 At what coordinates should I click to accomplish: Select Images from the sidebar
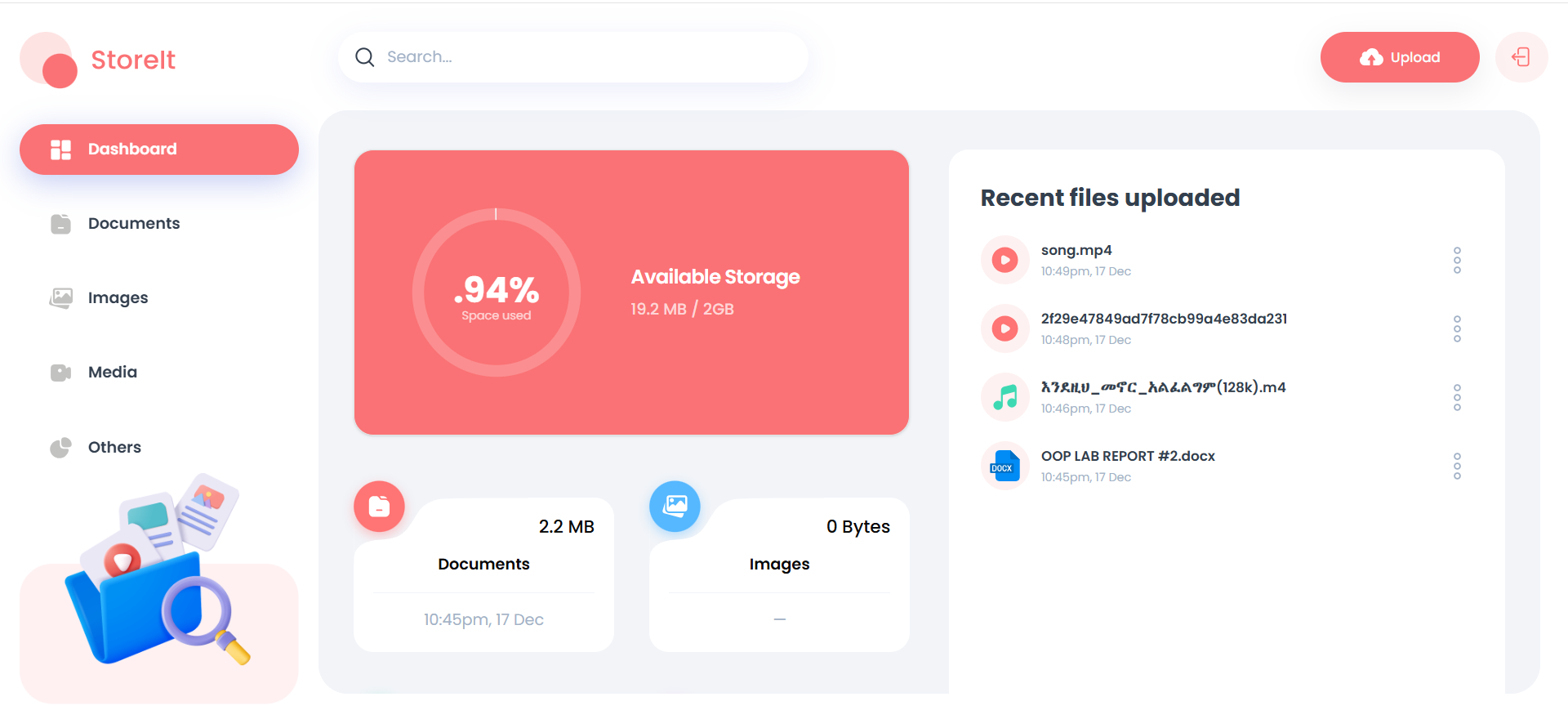118,298
